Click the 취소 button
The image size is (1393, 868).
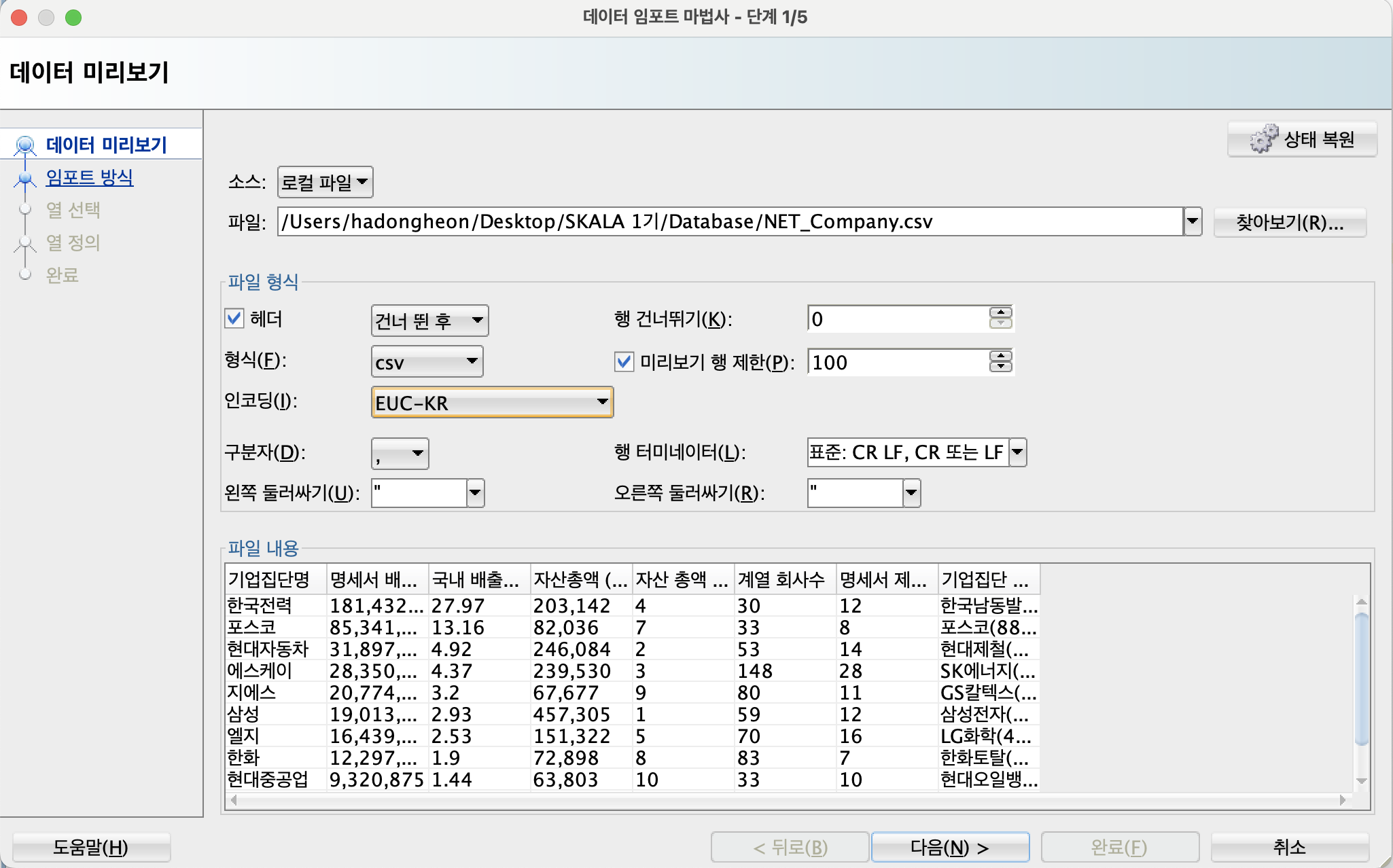click(1289, 847)
